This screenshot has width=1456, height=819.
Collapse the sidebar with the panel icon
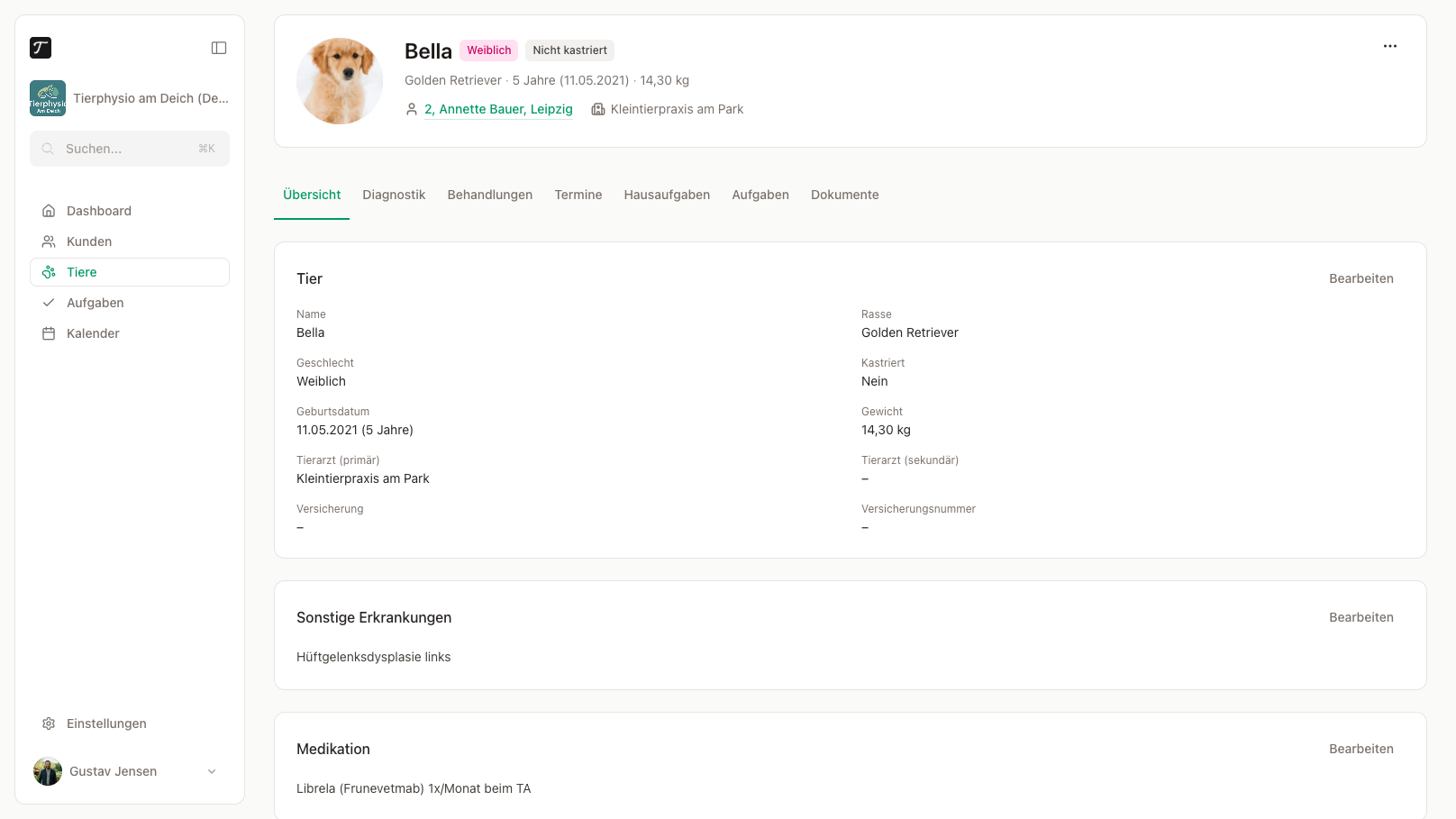pos(219,48)
